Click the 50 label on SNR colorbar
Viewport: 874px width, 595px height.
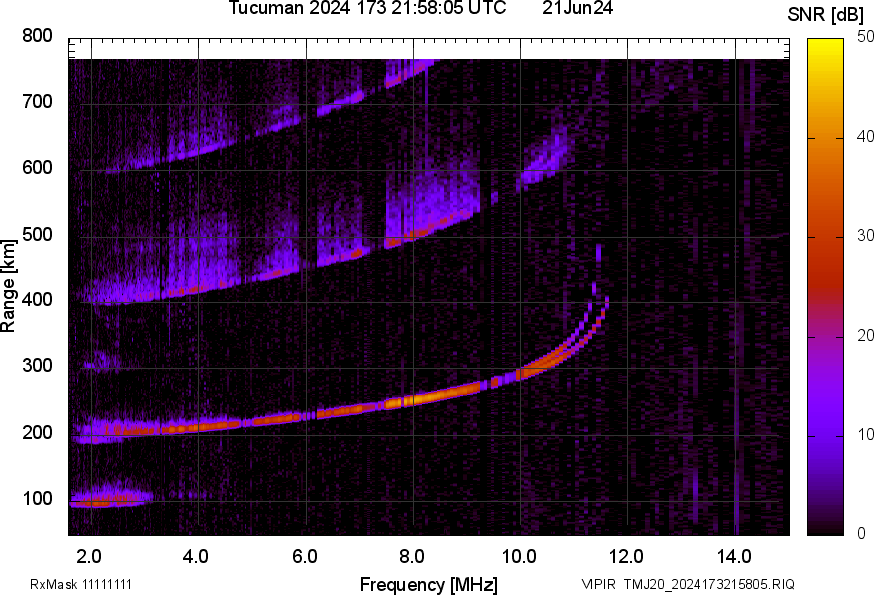coord(865,37)
